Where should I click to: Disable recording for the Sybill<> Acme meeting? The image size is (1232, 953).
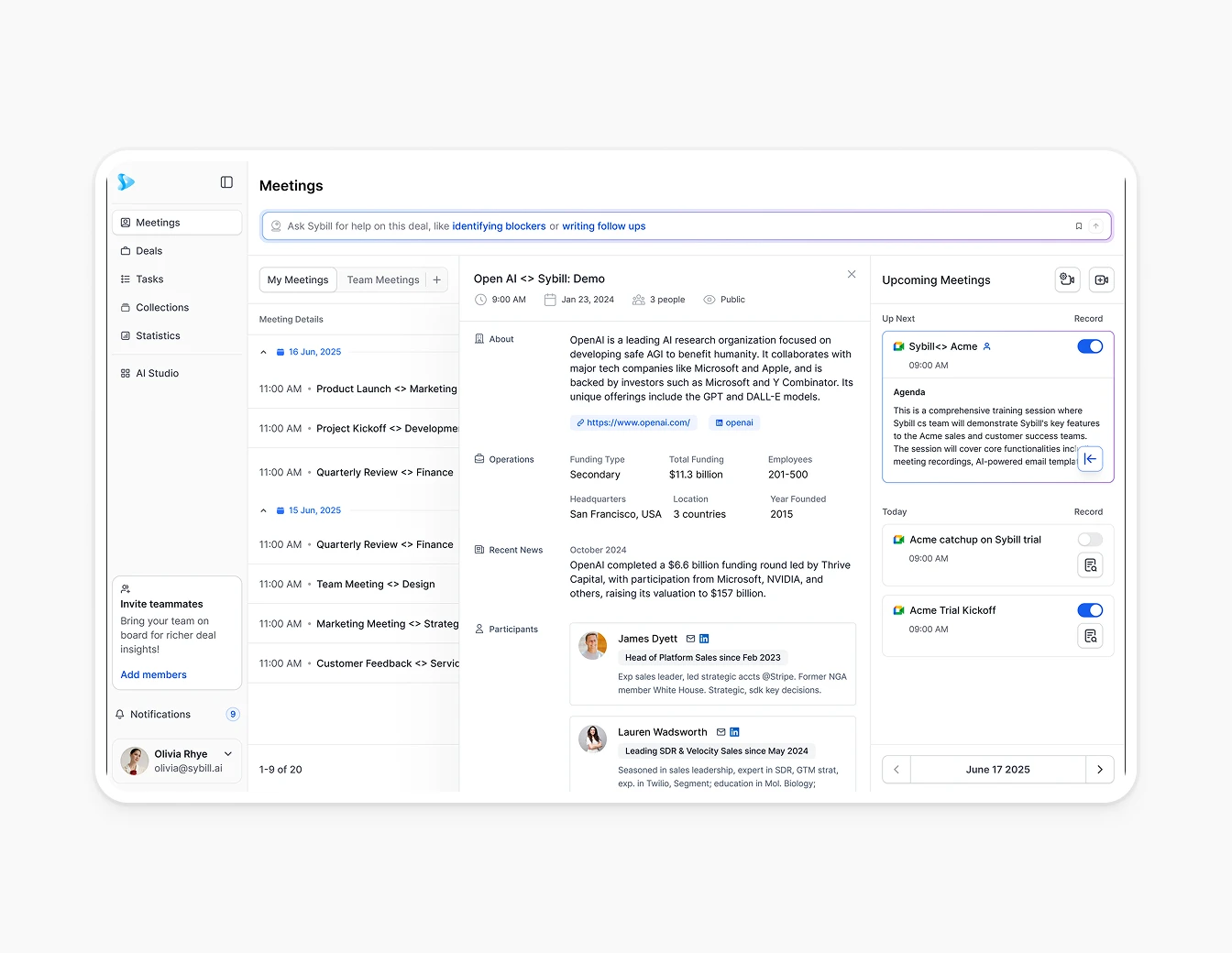point(1090,346)
